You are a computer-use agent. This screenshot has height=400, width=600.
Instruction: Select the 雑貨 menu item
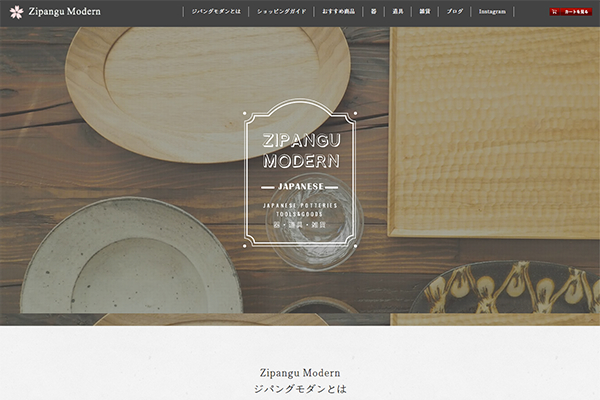click(425, 11)
